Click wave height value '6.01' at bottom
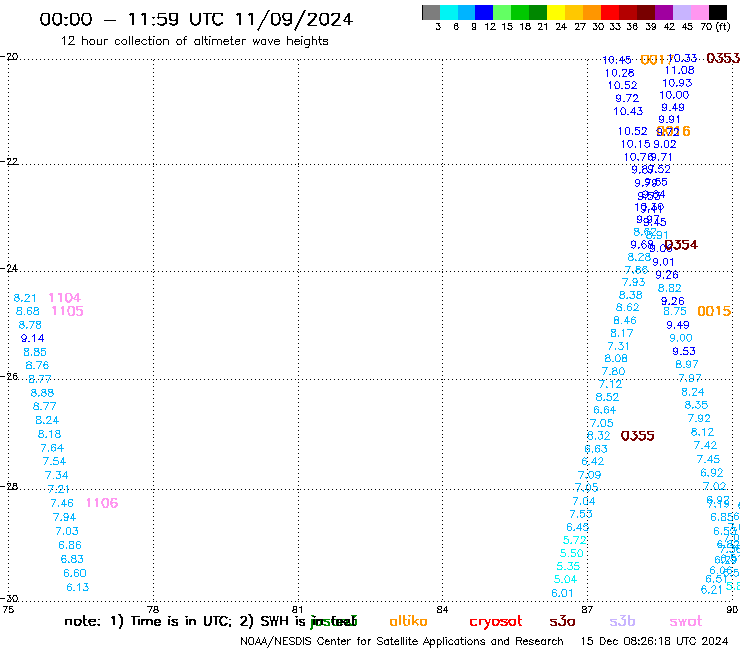Image resolution: width=740 pixels, height=650 pixels. pos(563,593)
